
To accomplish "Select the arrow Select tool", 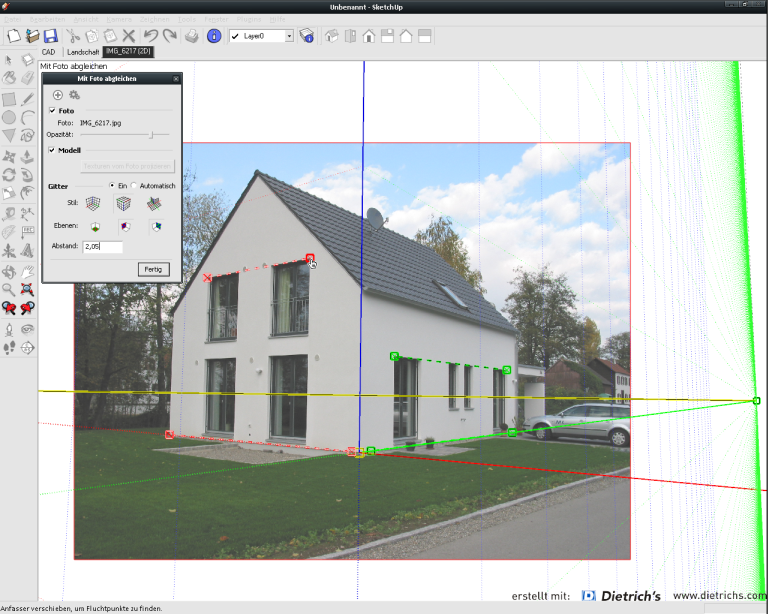I will (x=9, y=60).
